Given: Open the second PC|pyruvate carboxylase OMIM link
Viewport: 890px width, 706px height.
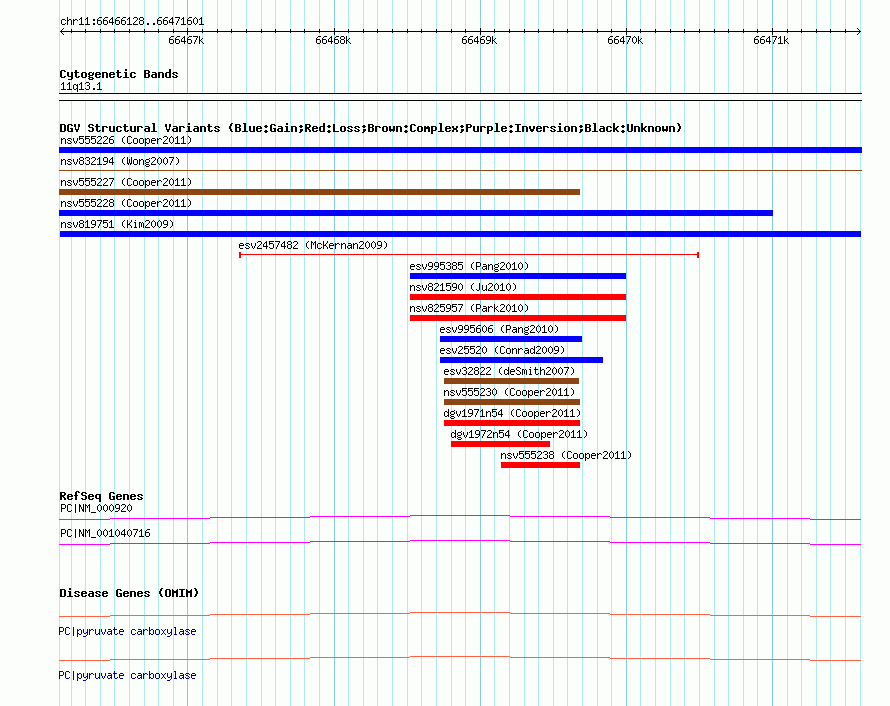Looking at the screenshot, I should 127,675.
